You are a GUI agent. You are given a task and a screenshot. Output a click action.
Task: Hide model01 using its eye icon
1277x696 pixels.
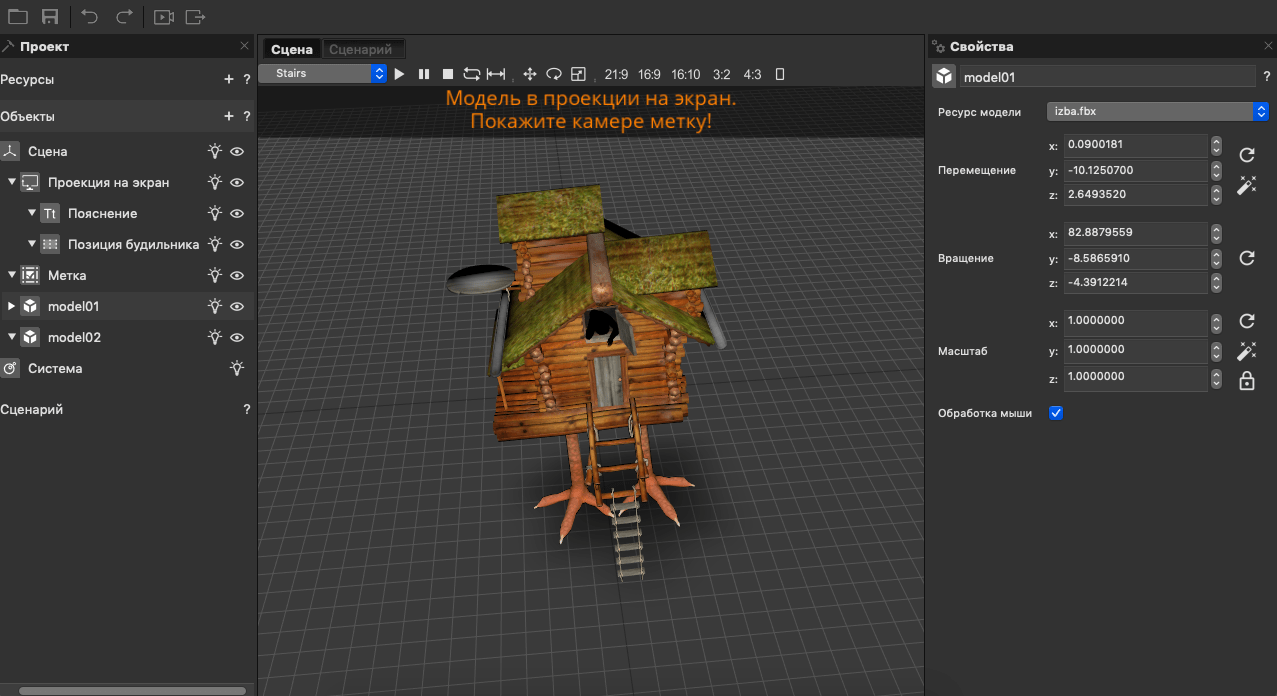(x=237, y=307)
